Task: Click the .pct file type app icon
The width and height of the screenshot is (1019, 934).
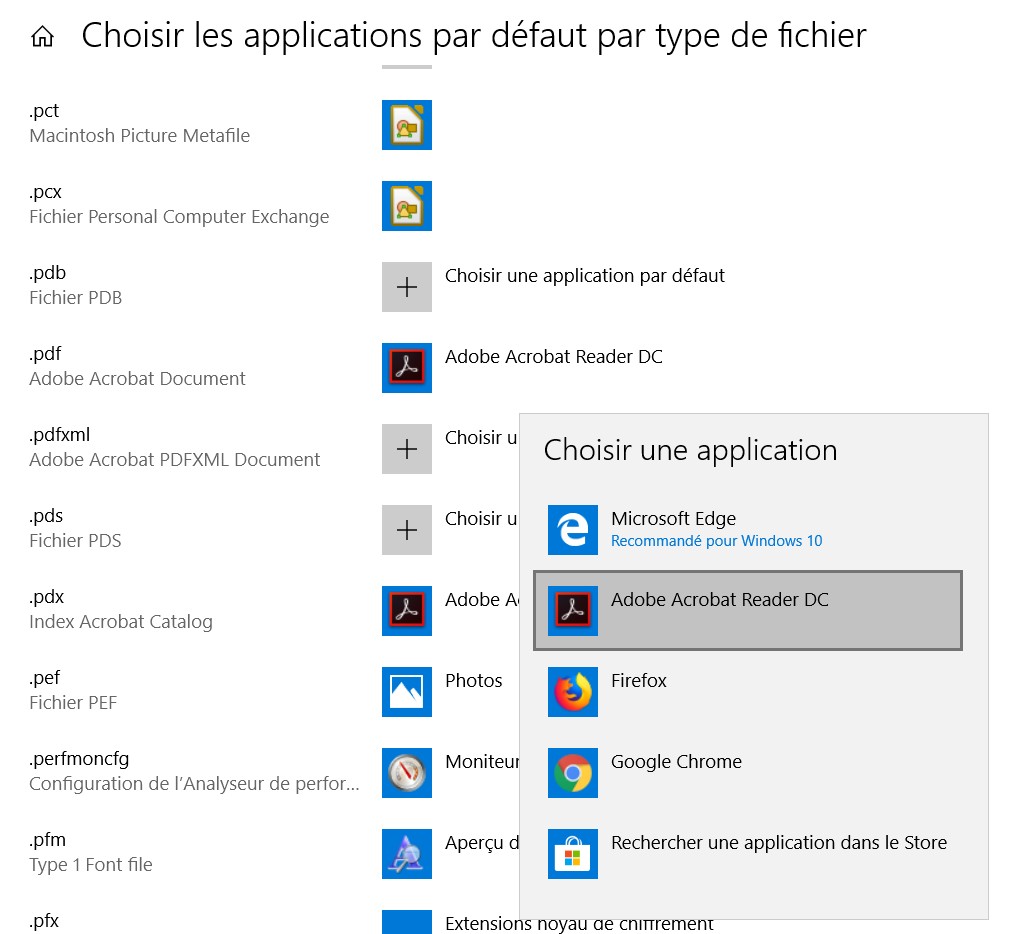Action: click(407, 125)
